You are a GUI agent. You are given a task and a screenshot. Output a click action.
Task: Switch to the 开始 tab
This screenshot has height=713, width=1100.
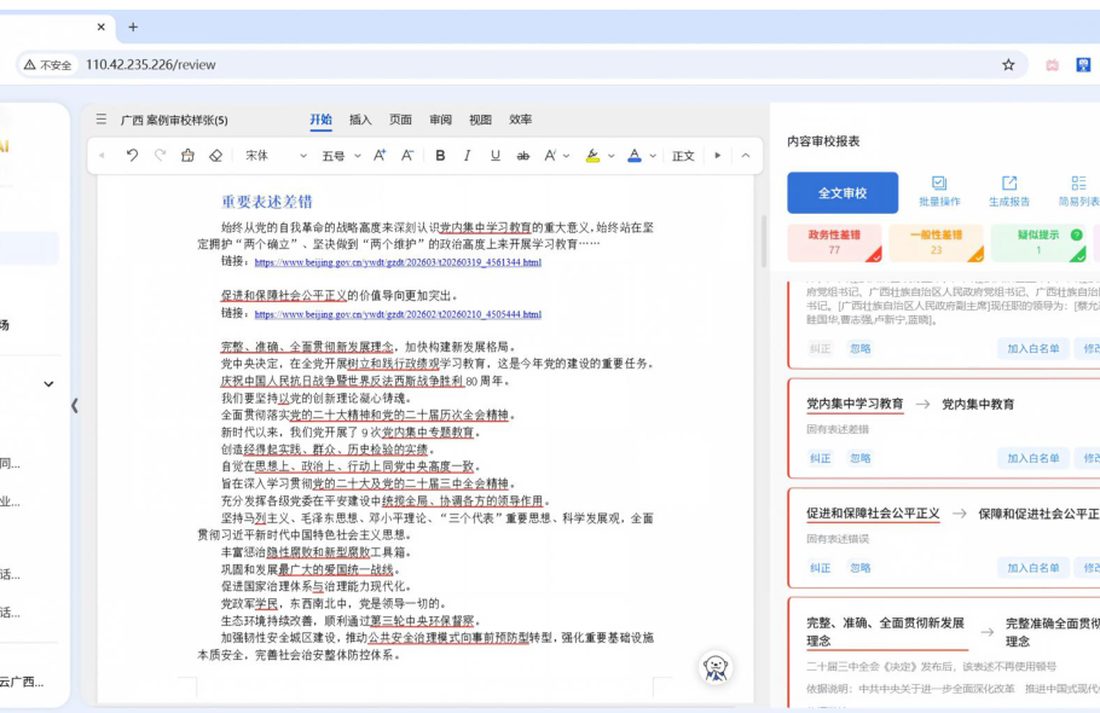coord(321,119)
